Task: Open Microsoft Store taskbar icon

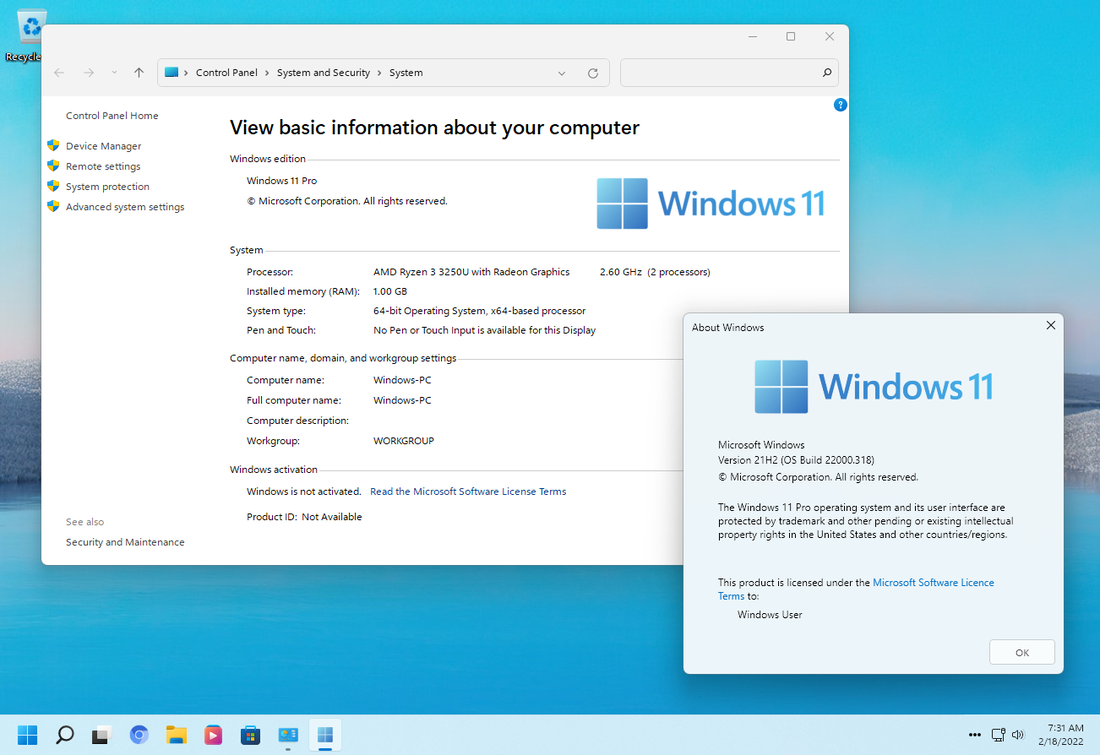Action: click(x=250, y=735)
